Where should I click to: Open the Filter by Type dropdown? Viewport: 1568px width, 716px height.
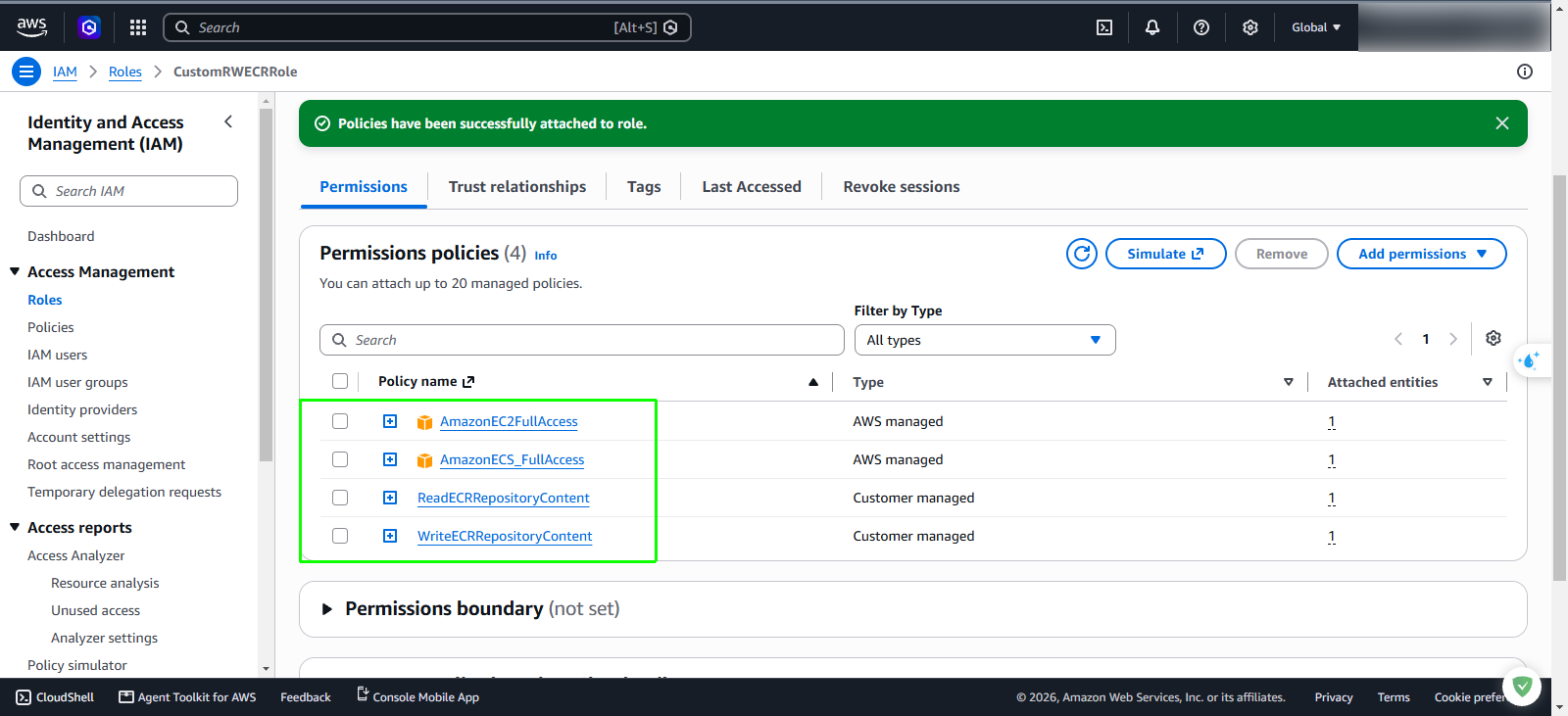pyautogui.click(x=985, y=340)
